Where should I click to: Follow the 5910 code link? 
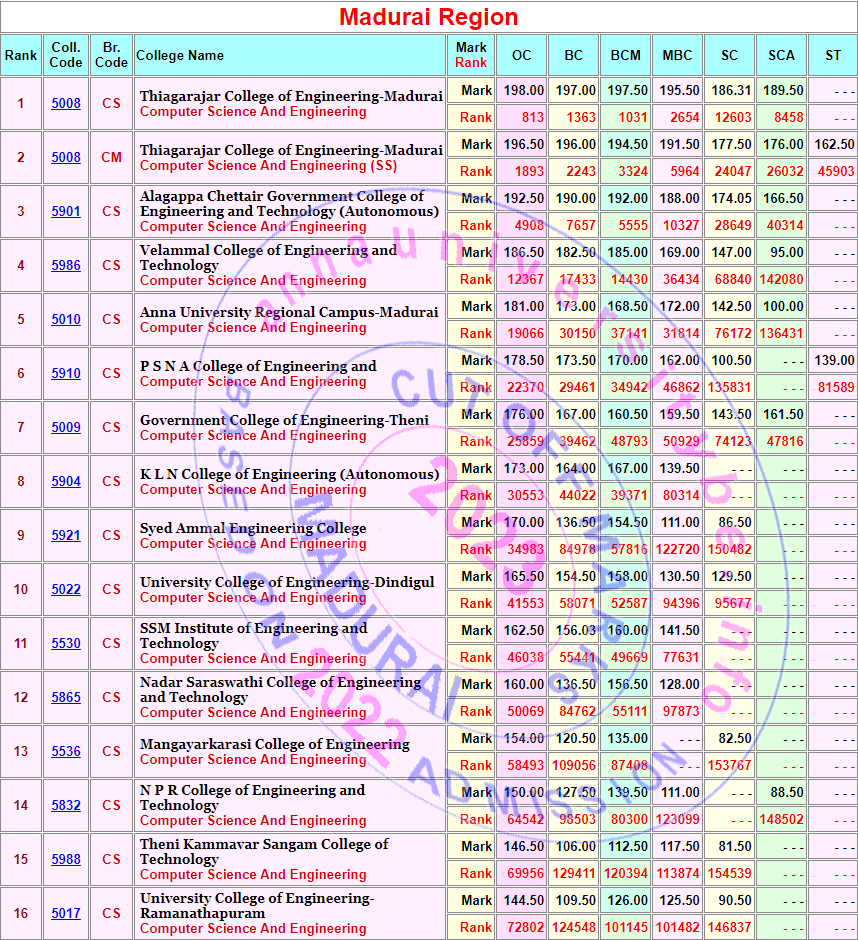(x=66, y=374)
